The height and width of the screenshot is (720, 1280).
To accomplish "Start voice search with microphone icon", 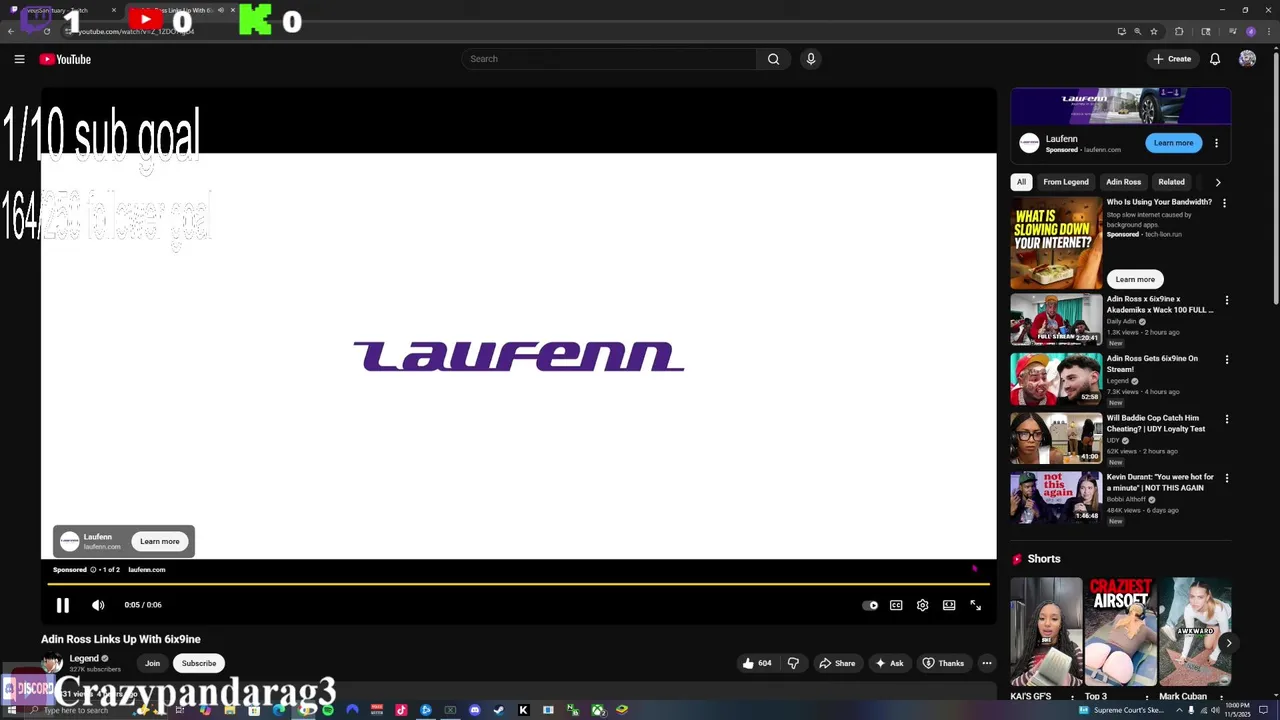I will click(811, 59).
